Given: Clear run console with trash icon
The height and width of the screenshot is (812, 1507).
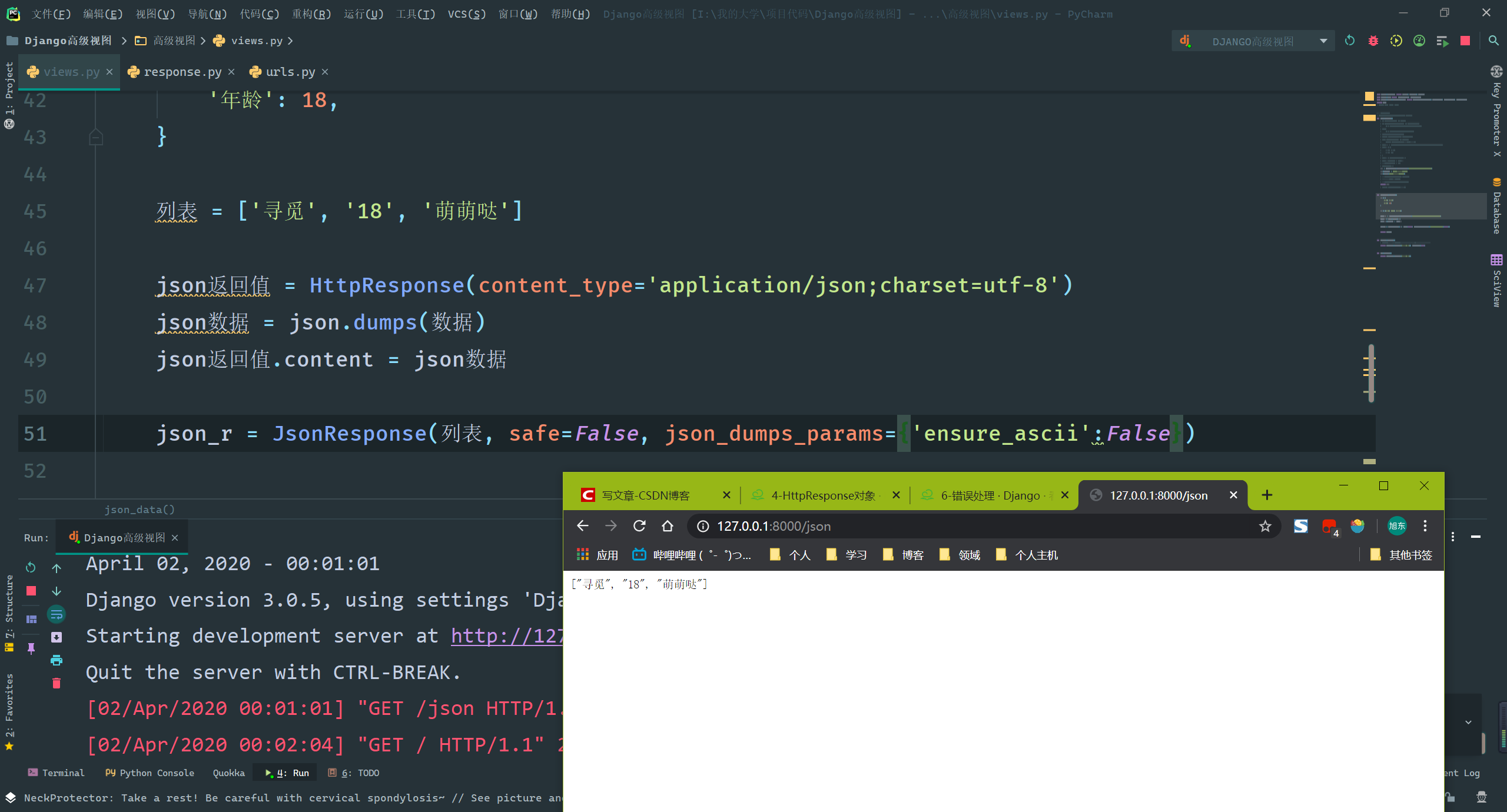Looking at the screenshot, I should coord(57,683).
